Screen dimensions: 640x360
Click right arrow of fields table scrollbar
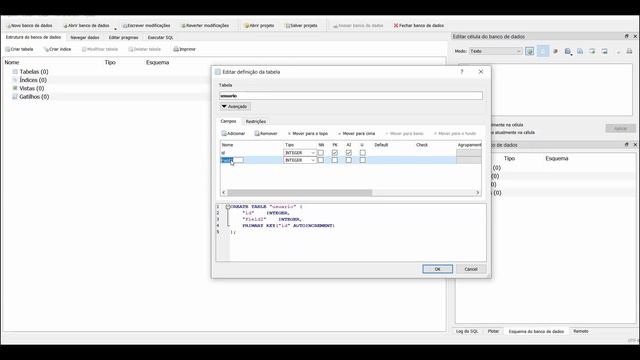(478, 192)
